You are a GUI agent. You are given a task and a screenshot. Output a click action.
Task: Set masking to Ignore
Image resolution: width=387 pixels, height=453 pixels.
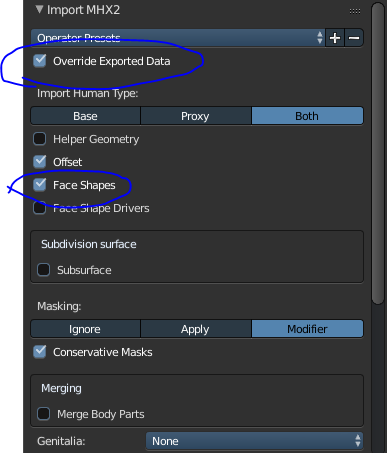pos(85,329)
